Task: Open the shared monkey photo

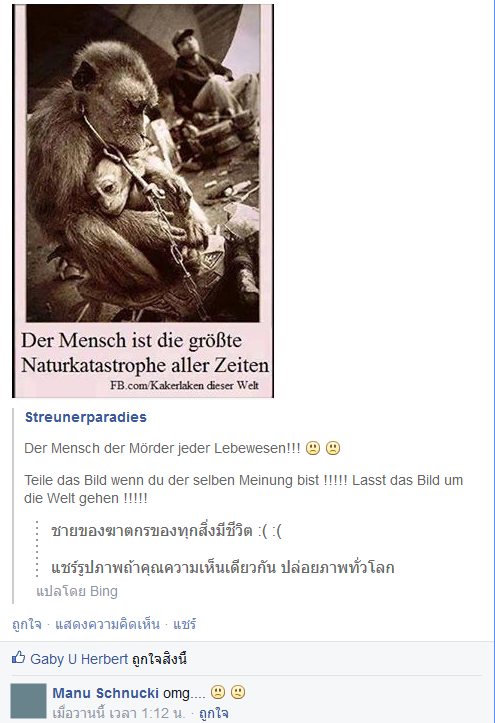Action: coord(143,201)
